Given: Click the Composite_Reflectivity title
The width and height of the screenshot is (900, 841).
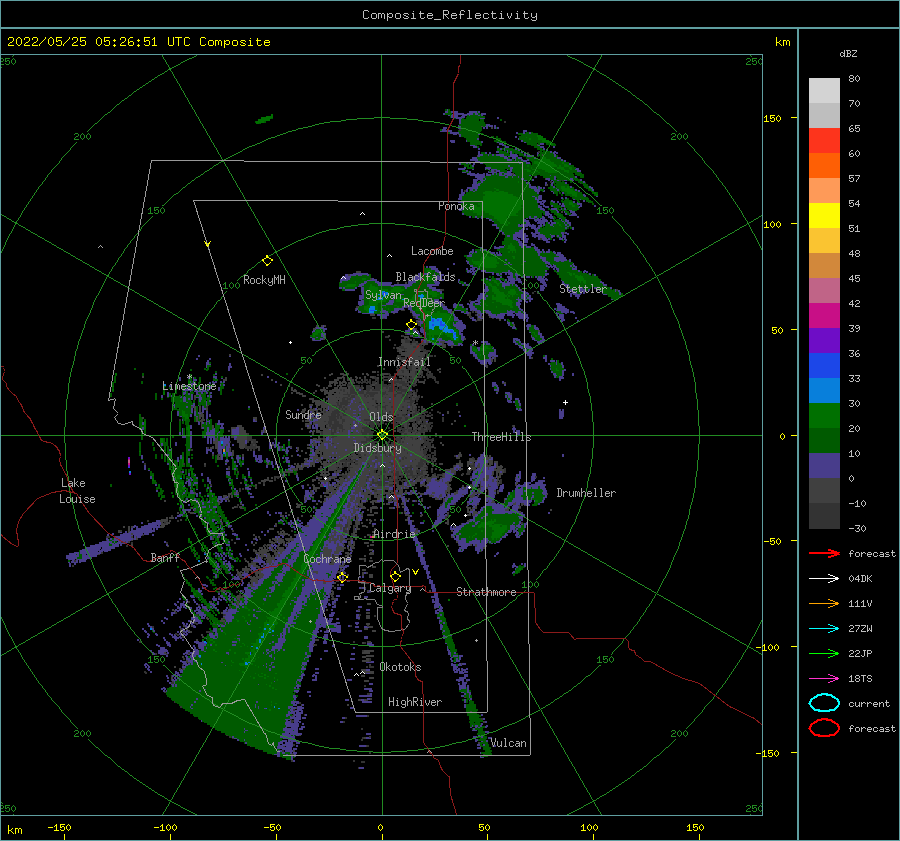Looking at the screenshot, I should tap(450, 15).
